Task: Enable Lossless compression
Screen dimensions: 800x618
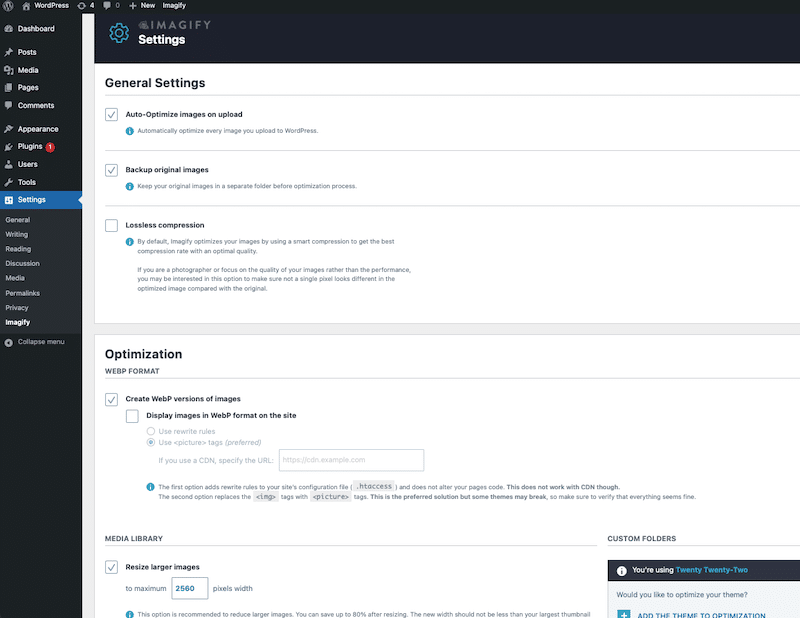Action: (x=113, y=225)
